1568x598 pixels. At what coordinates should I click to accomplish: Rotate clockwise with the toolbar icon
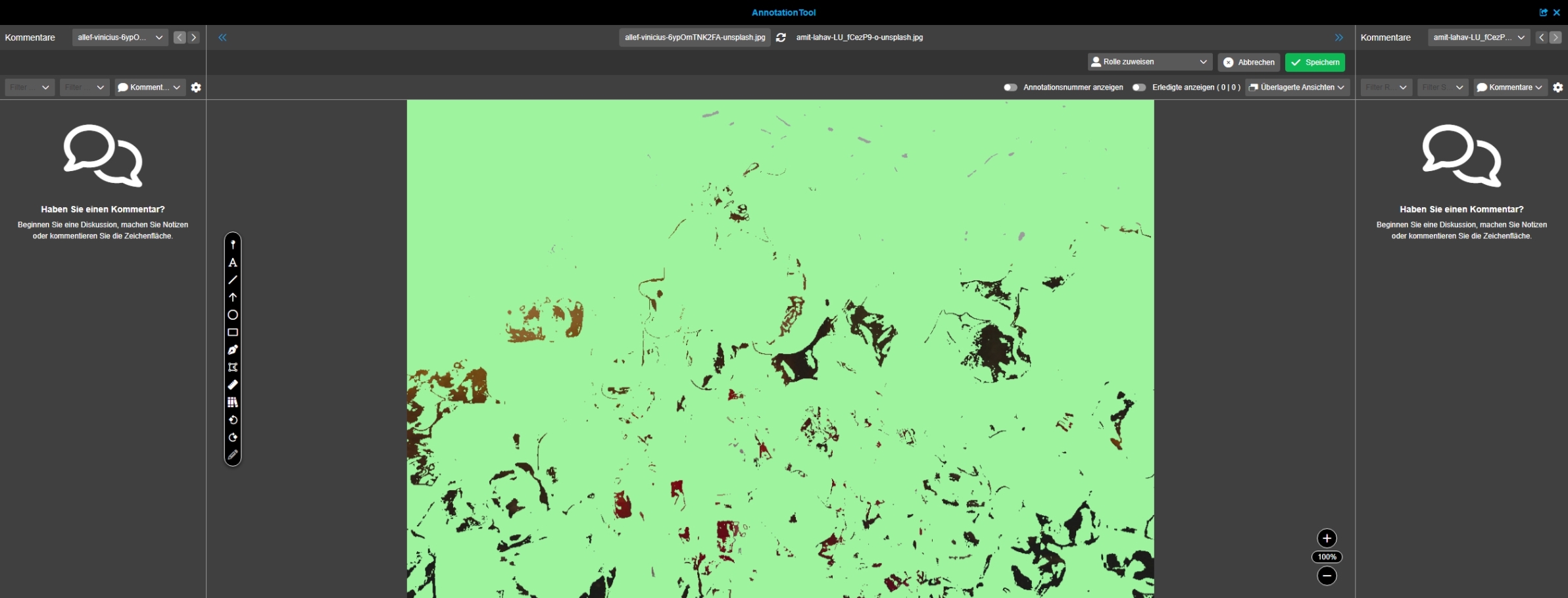[x=233, y=437]
